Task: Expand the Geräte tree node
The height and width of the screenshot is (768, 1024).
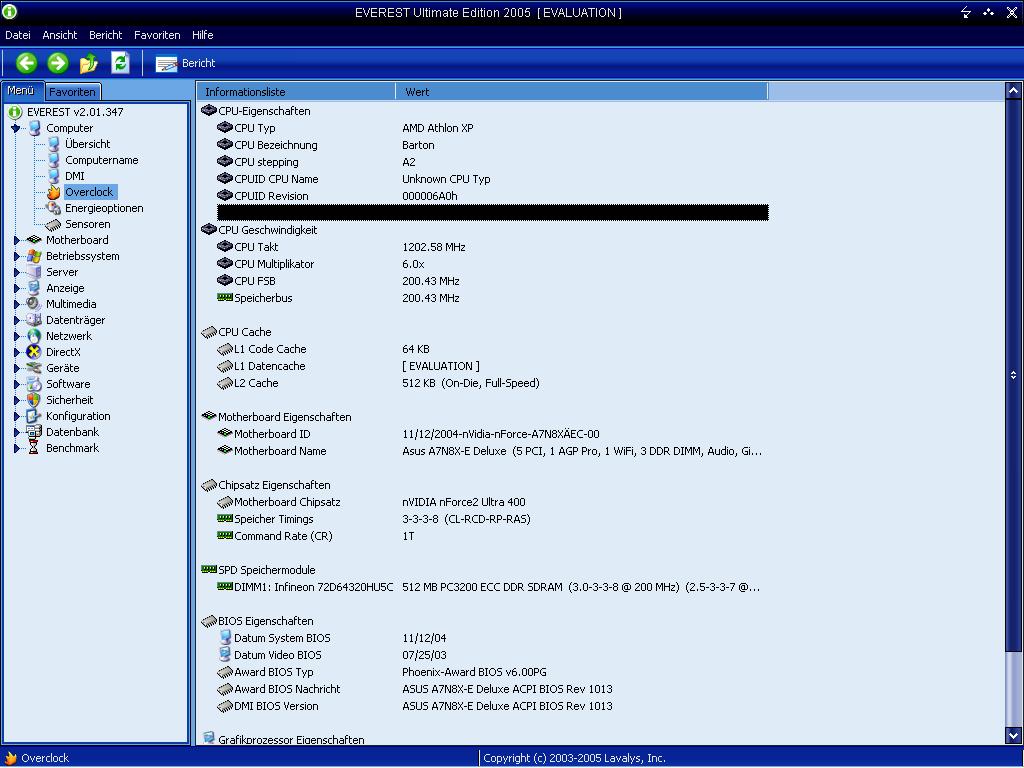Action: point(16,368)
